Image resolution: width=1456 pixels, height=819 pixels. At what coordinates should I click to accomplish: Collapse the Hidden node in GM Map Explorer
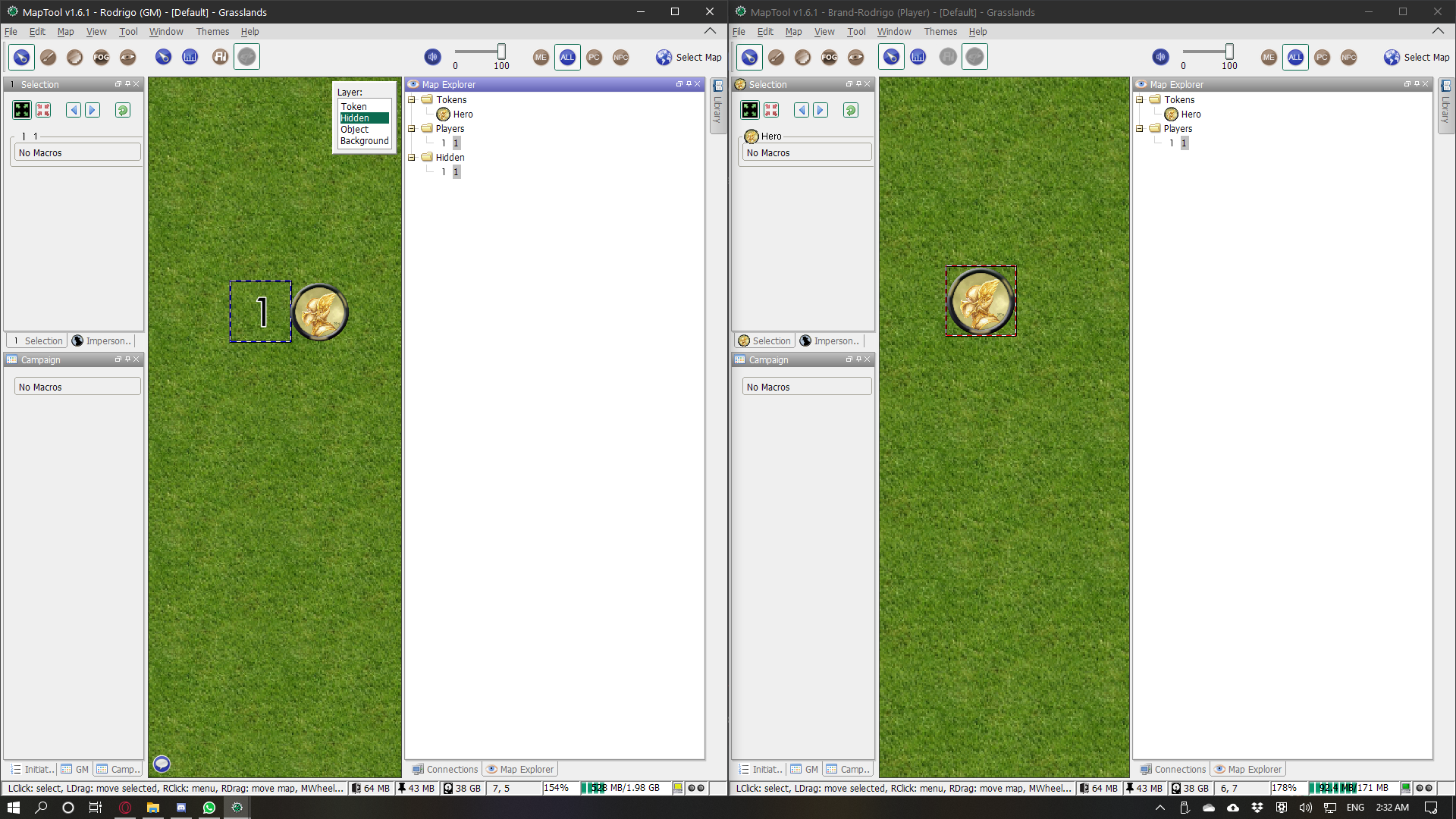[412, 157]
